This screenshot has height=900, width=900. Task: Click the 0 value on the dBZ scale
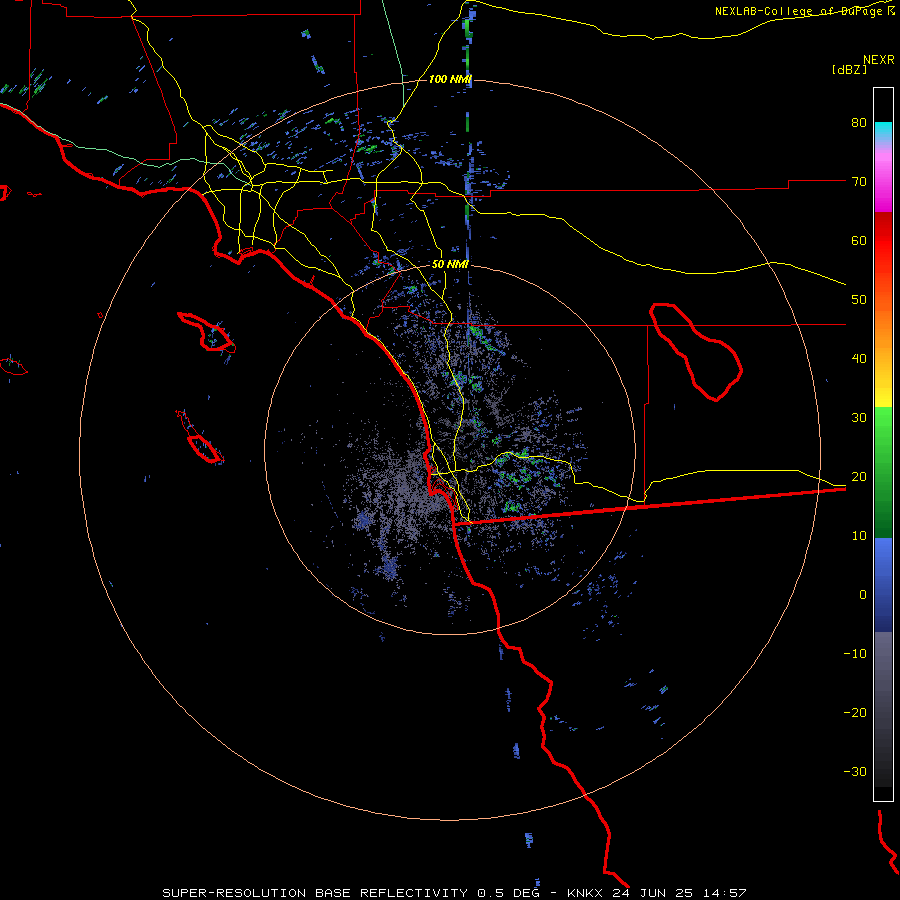863,595
